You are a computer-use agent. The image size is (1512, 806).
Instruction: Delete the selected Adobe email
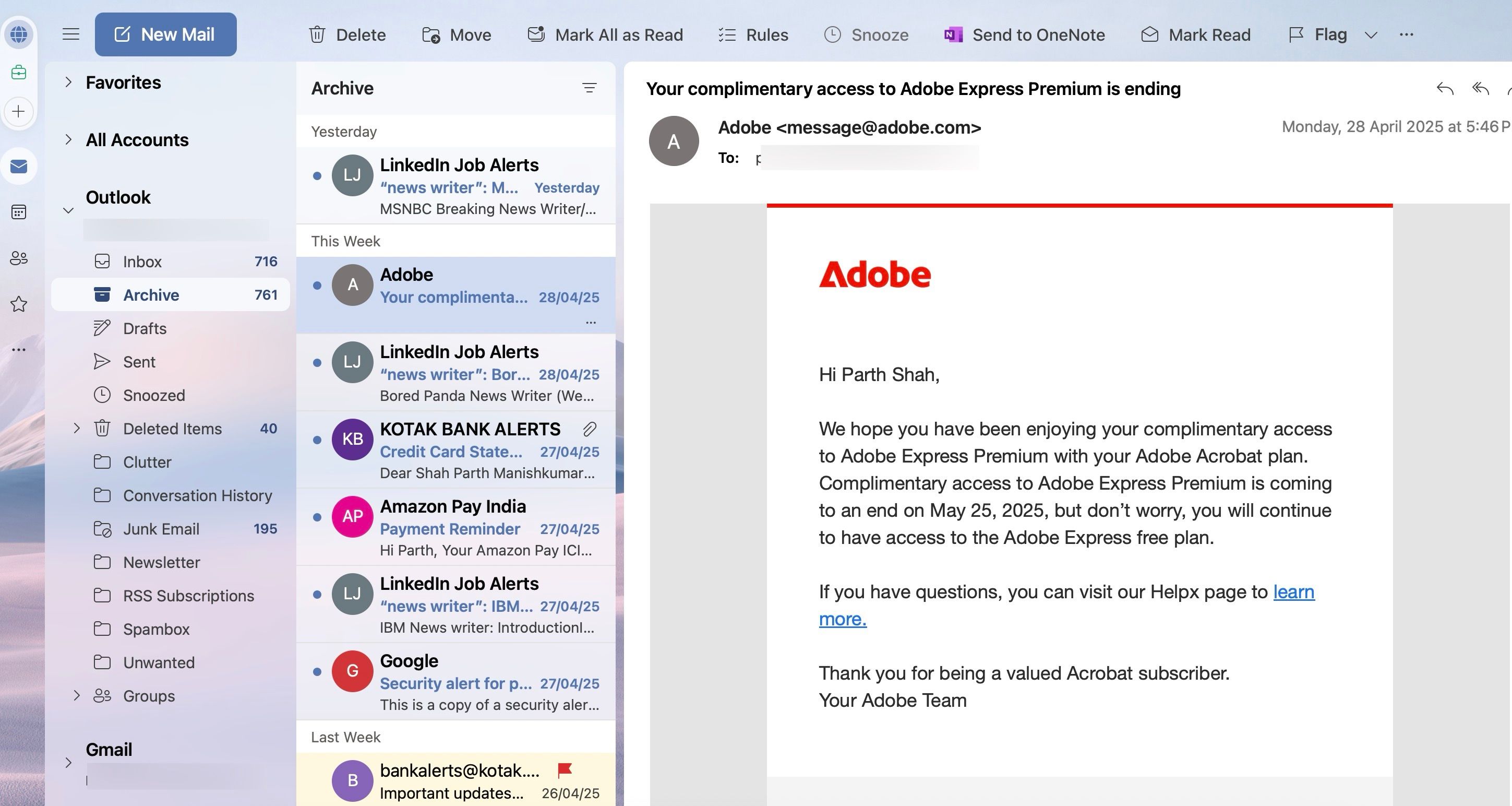tap(347, 34)
